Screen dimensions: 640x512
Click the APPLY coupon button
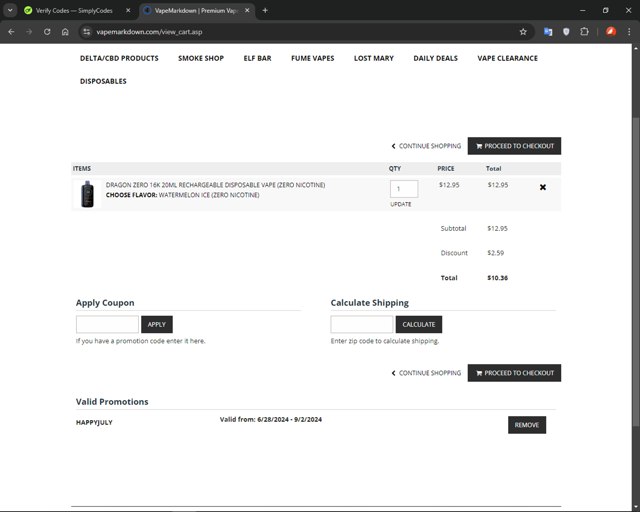[x=157, y=324]
